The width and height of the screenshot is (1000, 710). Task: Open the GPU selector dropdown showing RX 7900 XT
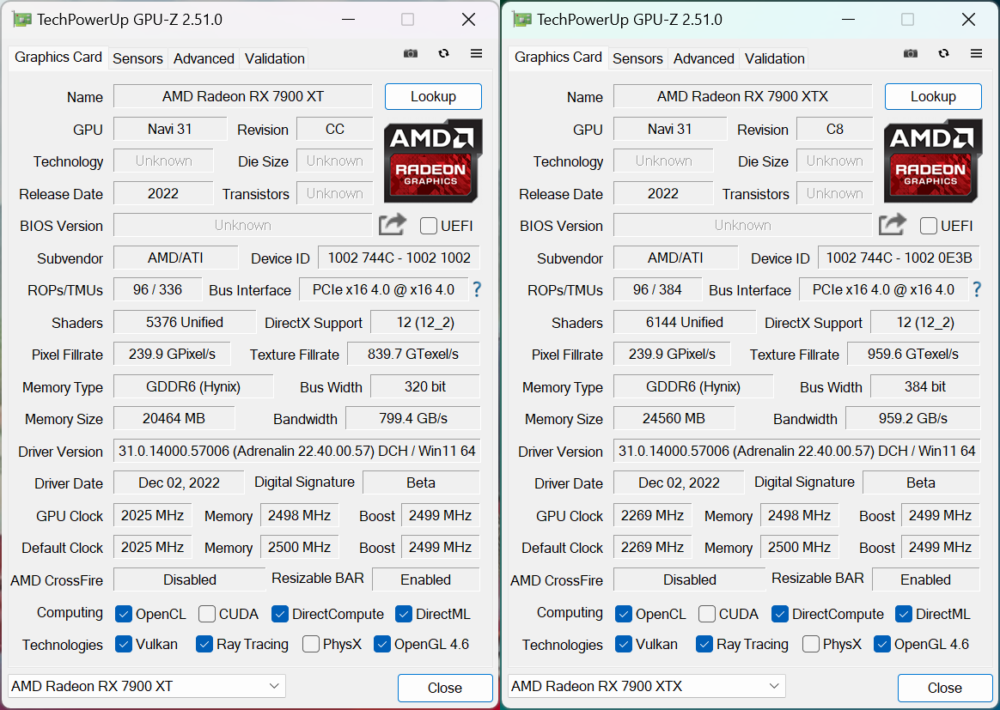[x=147, y=686]
